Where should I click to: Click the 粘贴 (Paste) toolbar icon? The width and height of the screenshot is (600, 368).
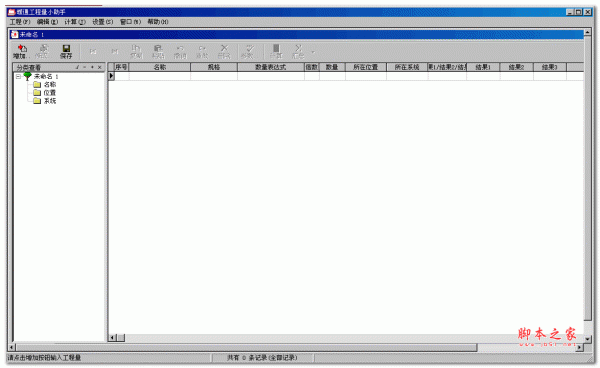(158, 52)
